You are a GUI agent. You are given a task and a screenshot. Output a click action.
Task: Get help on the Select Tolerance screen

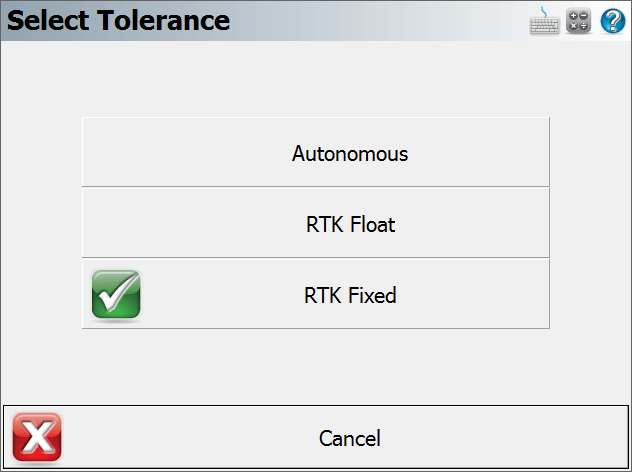point(613,21)
